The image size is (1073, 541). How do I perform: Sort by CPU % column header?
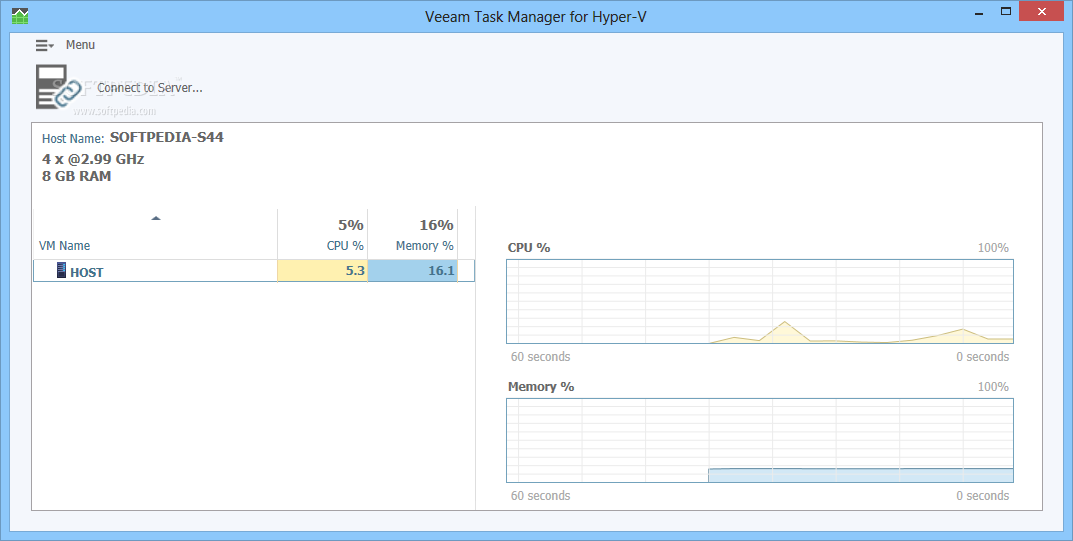pos(345,246)
